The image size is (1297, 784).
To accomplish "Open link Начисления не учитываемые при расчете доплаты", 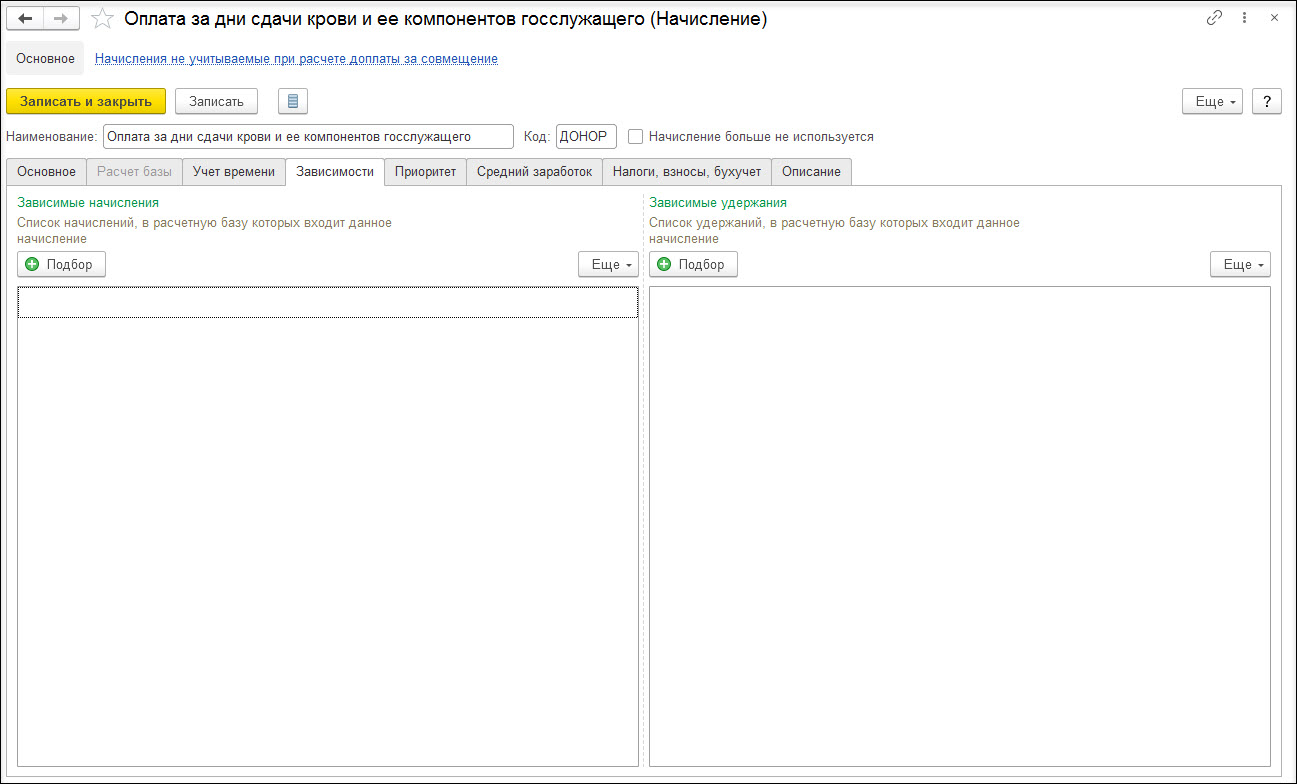I will 296,59.
